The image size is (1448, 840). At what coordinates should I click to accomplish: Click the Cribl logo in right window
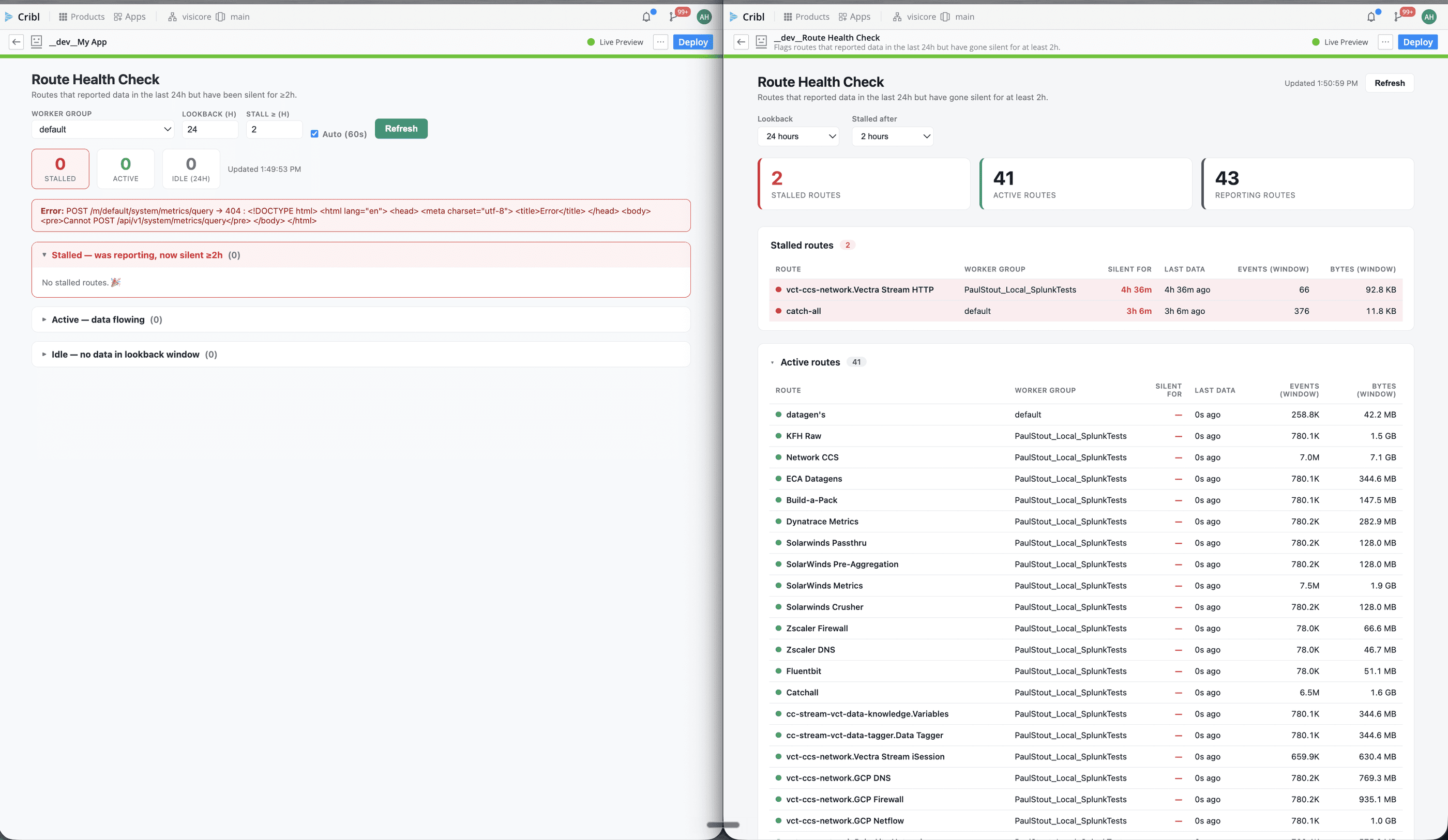coord(747,17)
